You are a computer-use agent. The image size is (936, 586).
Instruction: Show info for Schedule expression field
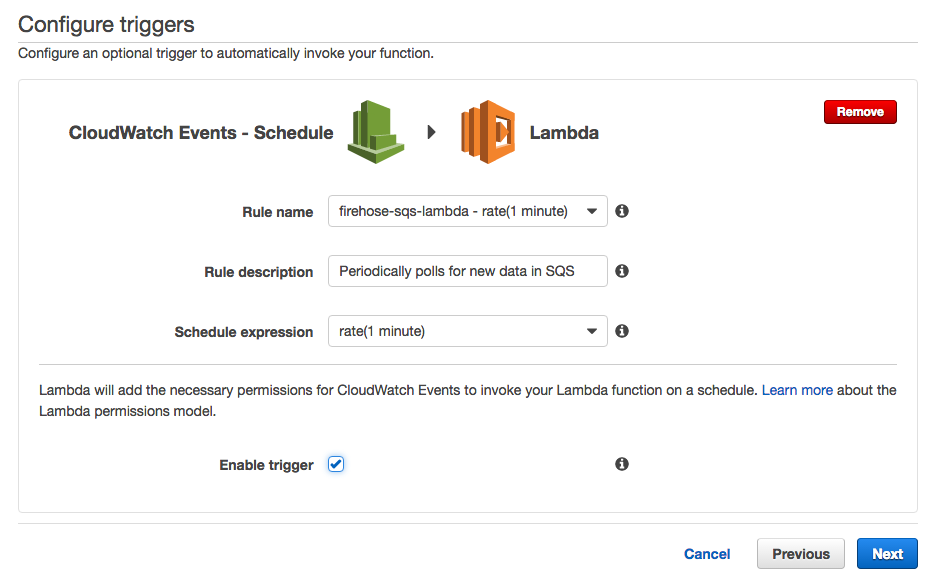coord(622,331)
